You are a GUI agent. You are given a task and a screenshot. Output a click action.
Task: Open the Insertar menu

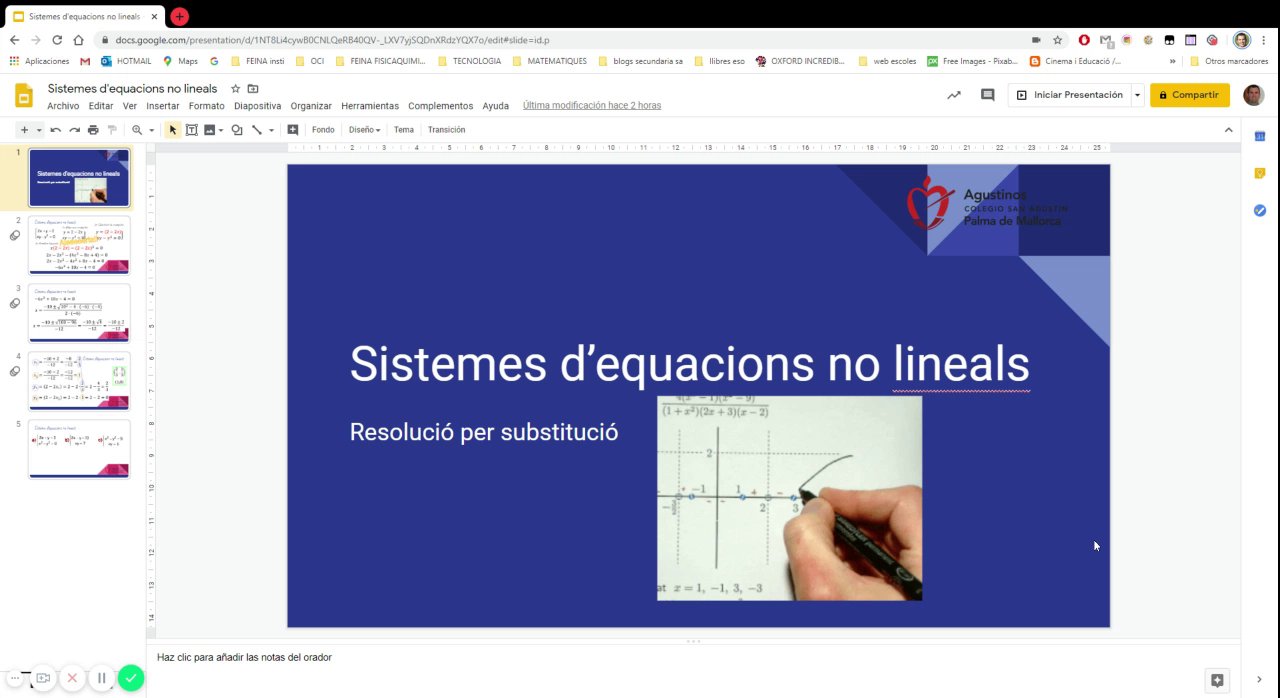[x=163, y=106]
